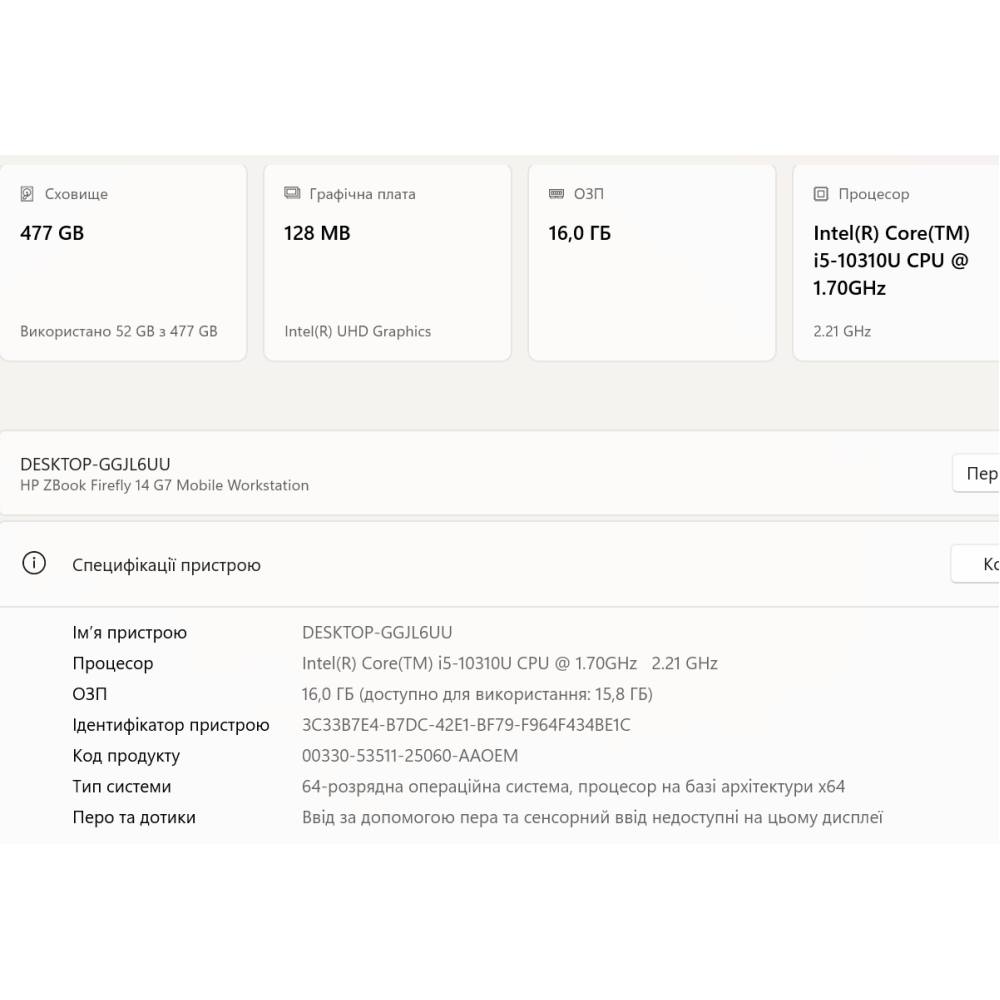Select the Код продукту value 00330-53511-25060-AAOEM
The height and width of the screenshot is (1000, 1000).
pyautogui.click(x=410, y=756)
